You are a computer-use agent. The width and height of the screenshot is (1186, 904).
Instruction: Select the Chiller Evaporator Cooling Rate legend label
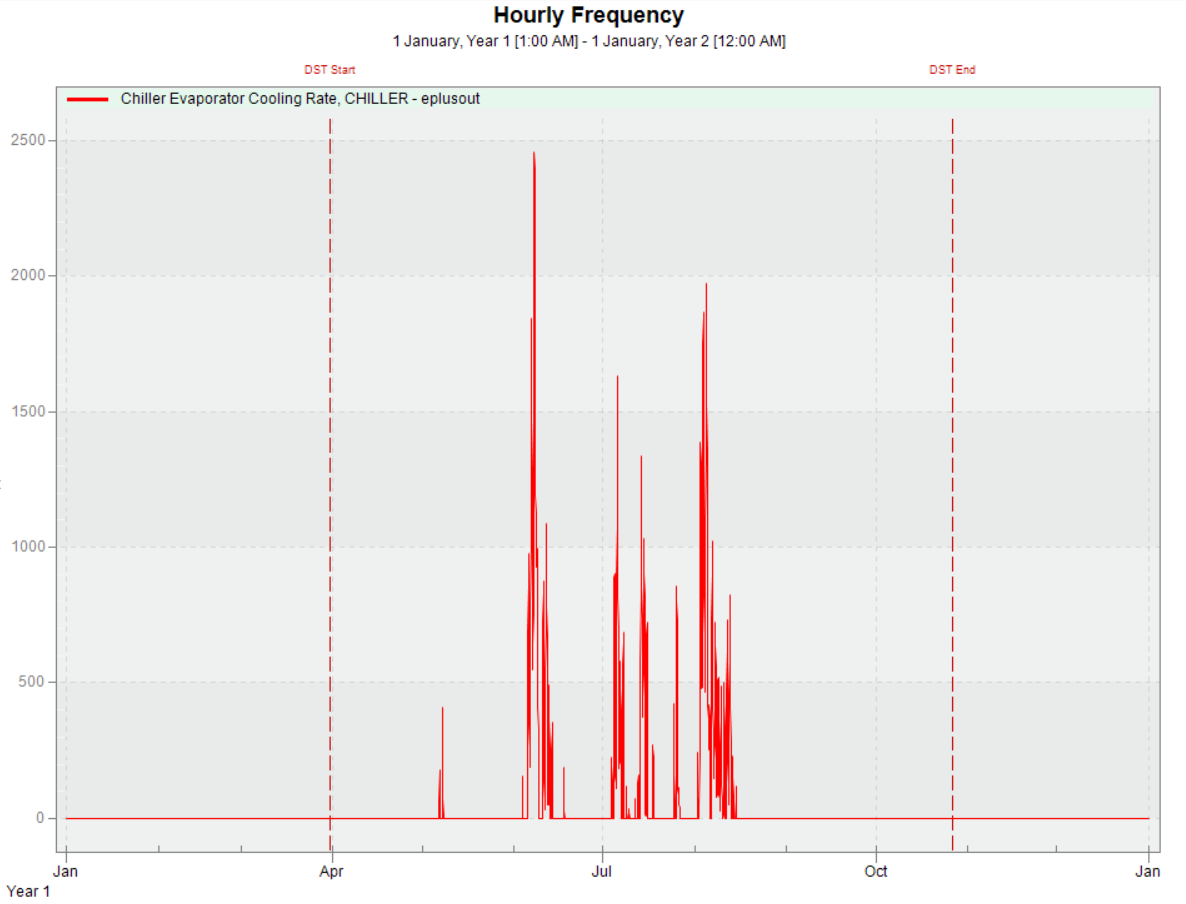coord(300,99)
